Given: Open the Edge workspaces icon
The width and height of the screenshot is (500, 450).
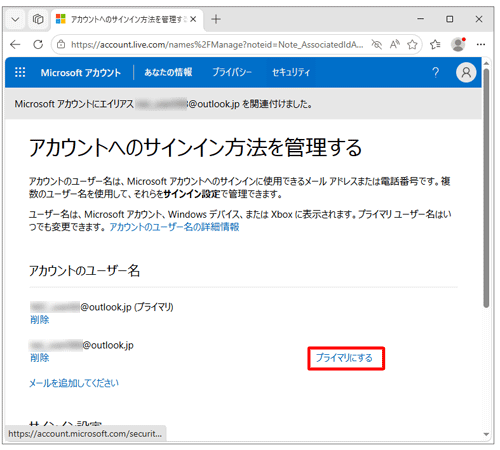Looking at the screenshot, I should point(38,19).
